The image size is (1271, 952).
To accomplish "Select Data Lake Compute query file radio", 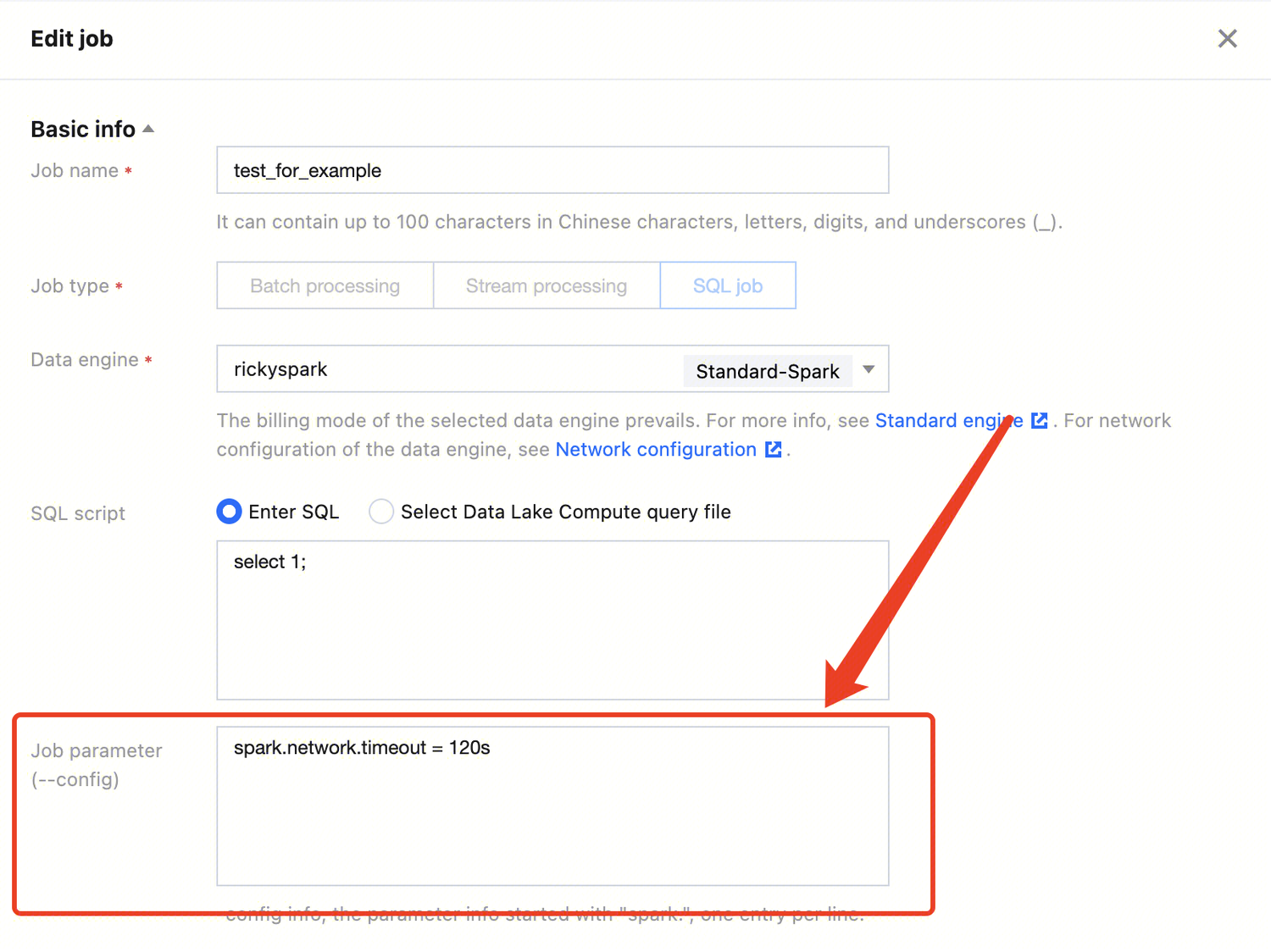I will coord(381,512).
